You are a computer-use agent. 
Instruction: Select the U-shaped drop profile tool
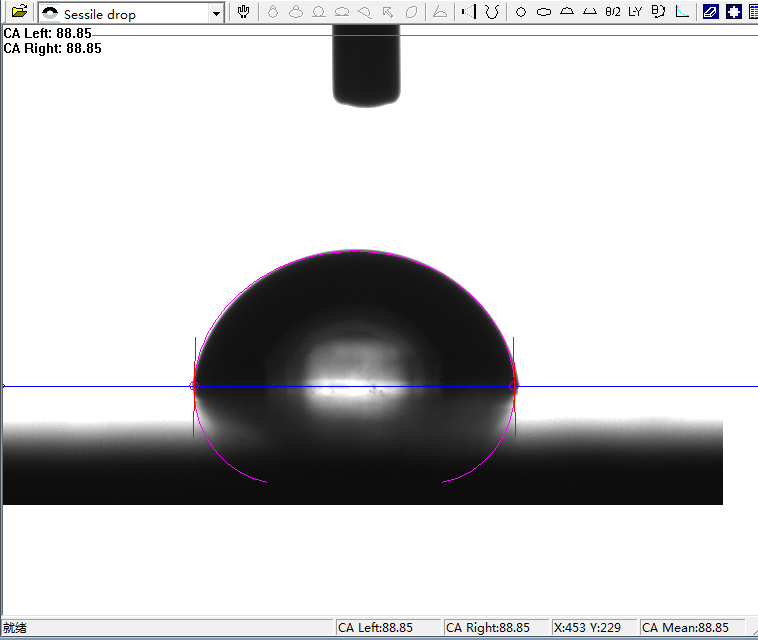pyautogui.click(x=491, y=12)
